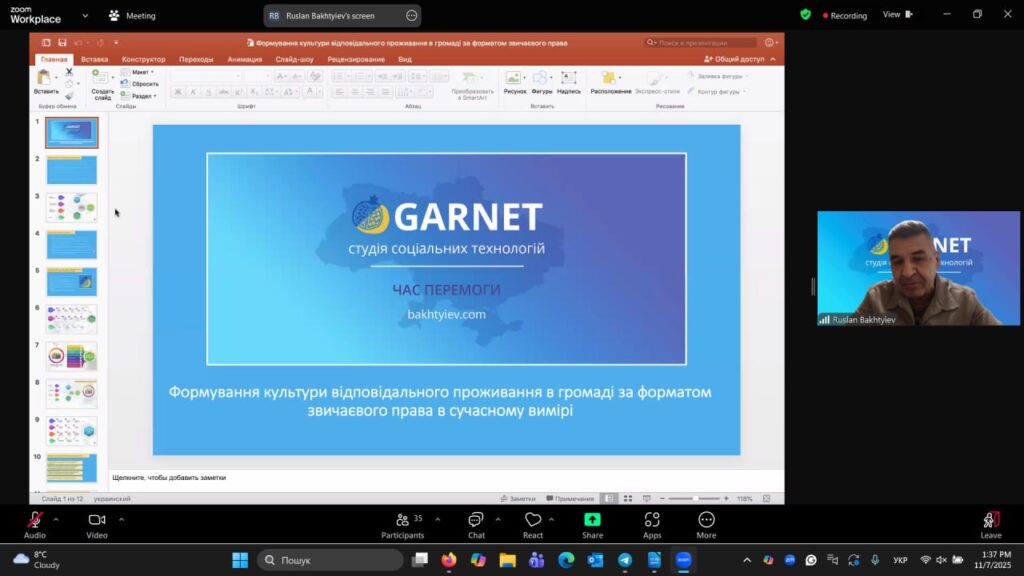
Task: Toggle the camera with the Video button
Action: [x=97, y=520]
